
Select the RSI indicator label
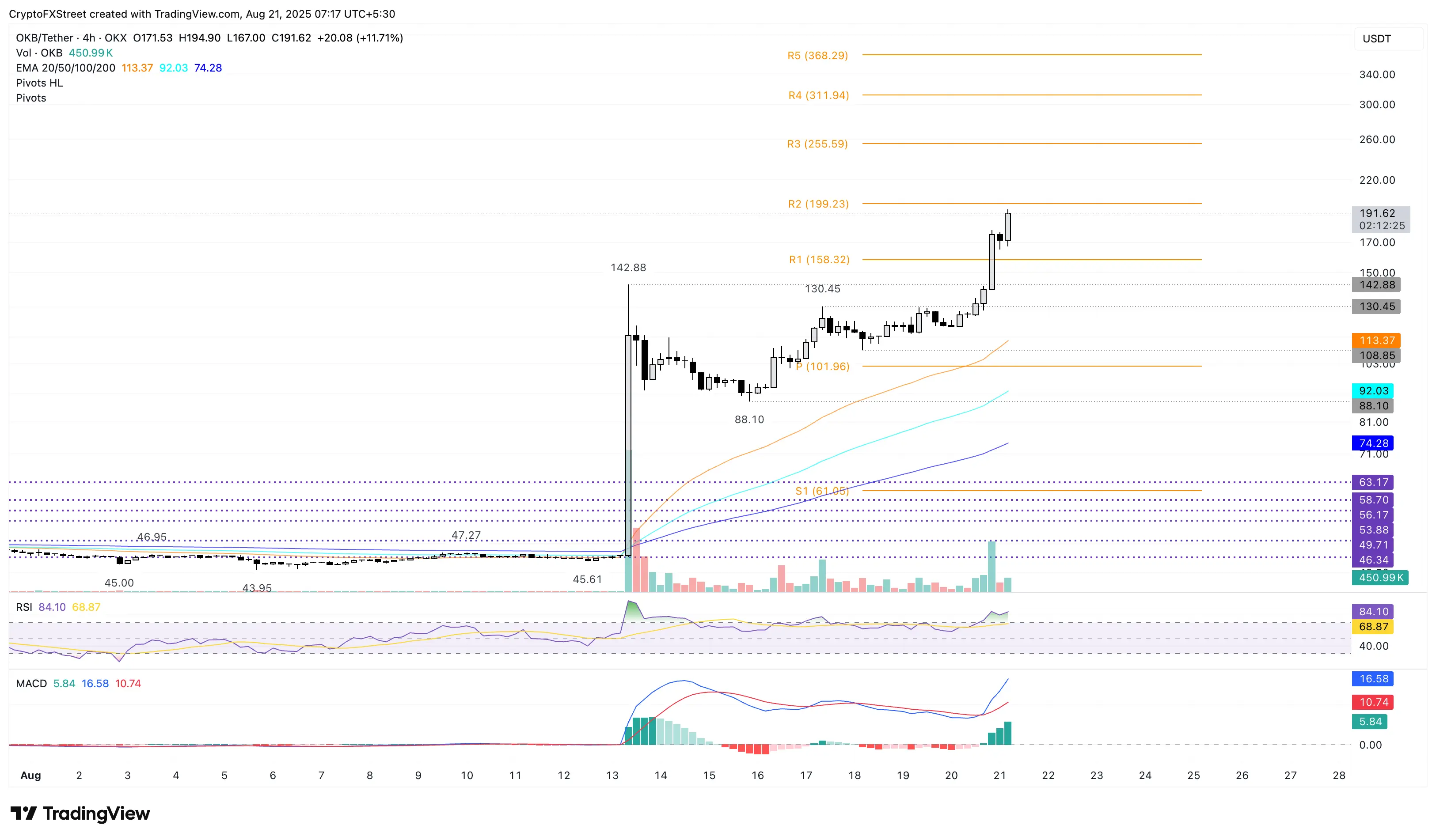click(x=24, y=607)
